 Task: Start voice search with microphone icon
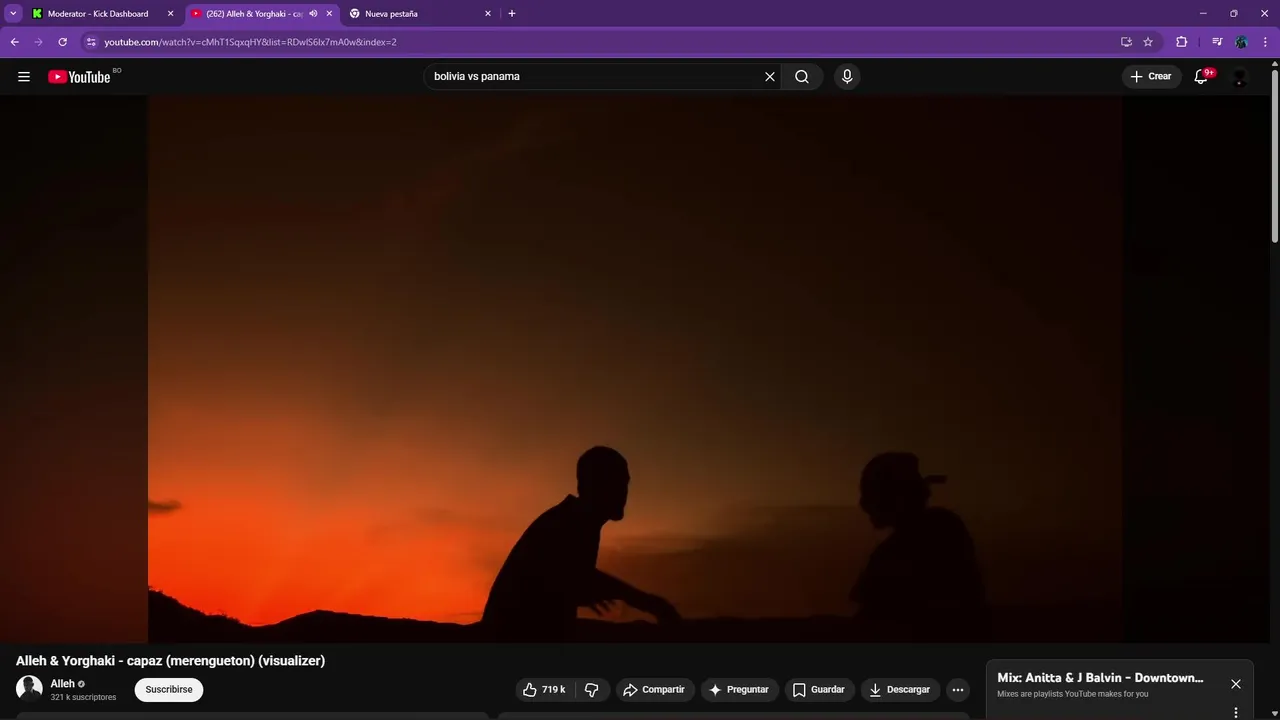pos(847,76)
